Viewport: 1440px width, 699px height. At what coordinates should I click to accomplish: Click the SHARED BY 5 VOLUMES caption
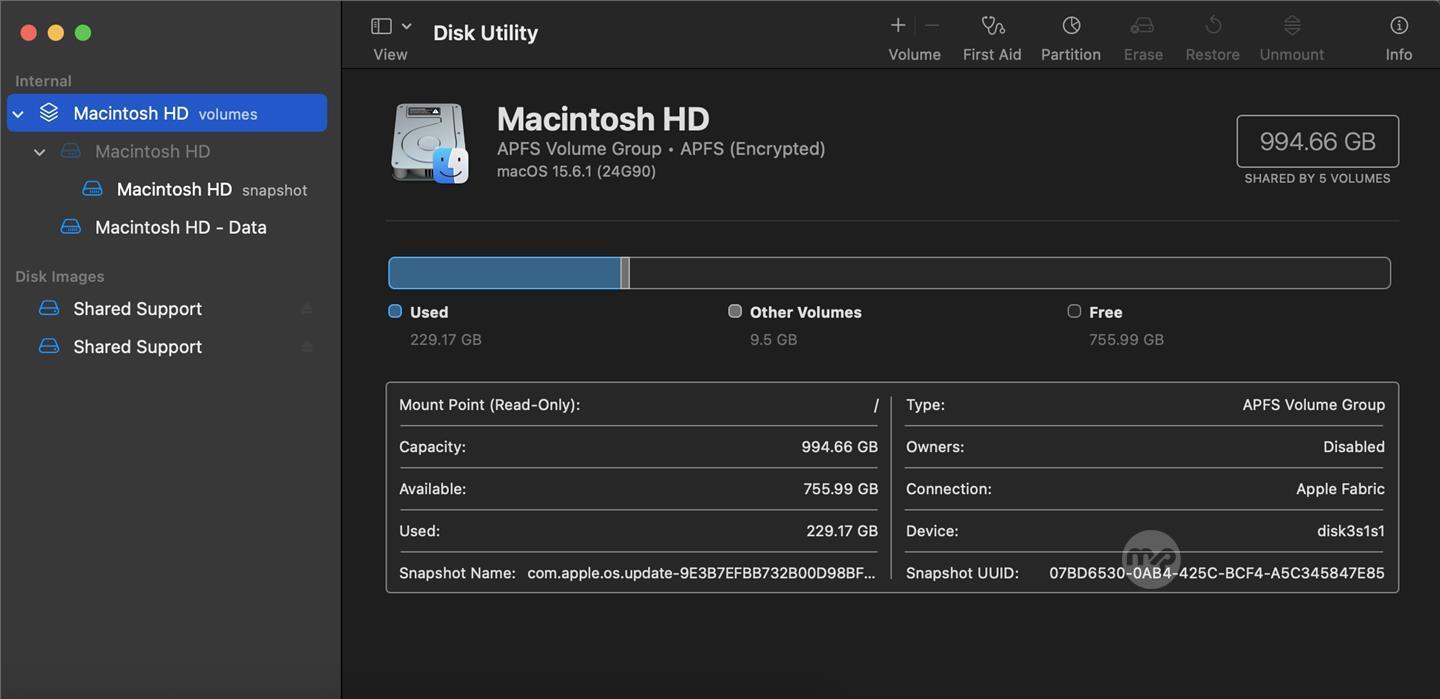point(1317,178)
